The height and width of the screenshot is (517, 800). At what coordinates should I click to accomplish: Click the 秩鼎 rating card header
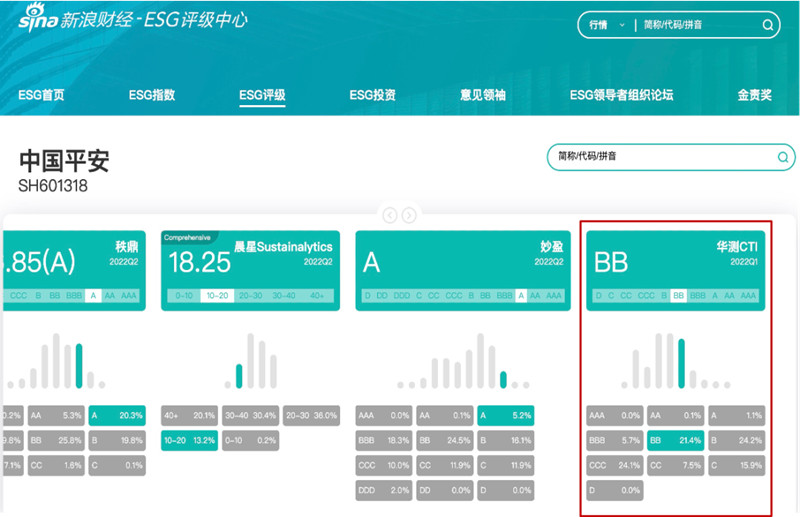(x=74, y=270)
